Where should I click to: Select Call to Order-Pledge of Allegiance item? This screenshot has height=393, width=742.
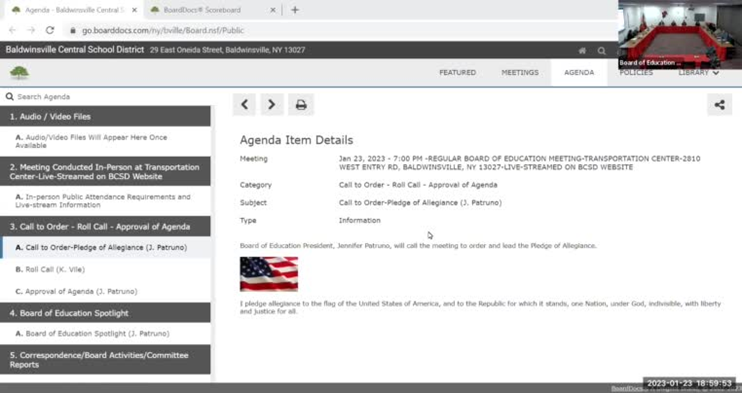pyautogui.click(x=105, y=248)
